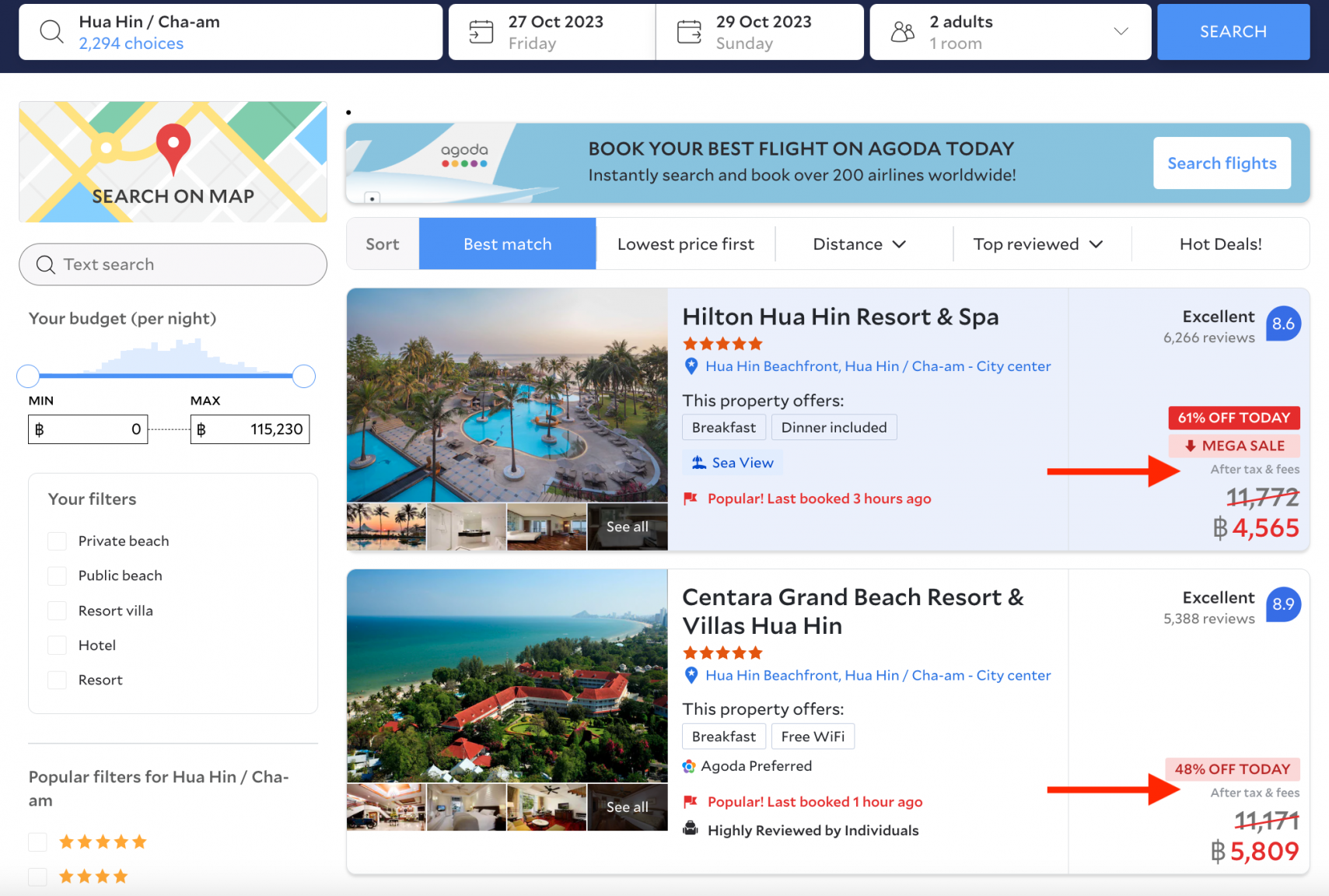Viewport: 1329px width, 896px height.
Task: Expand the guests and rooms dropdown
Action: (x=1121, y=32)
